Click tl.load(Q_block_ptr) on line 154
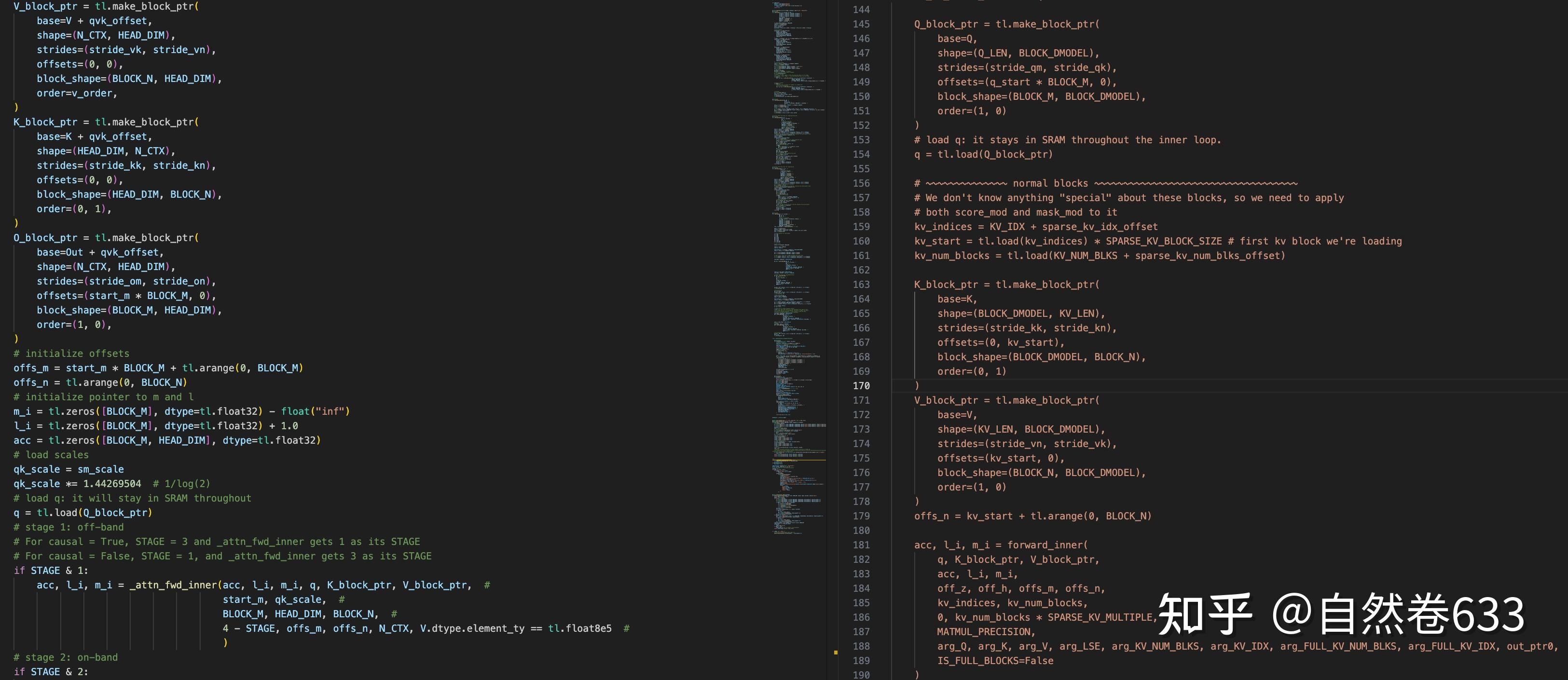The image size is (1568, 680). [995, 154]
